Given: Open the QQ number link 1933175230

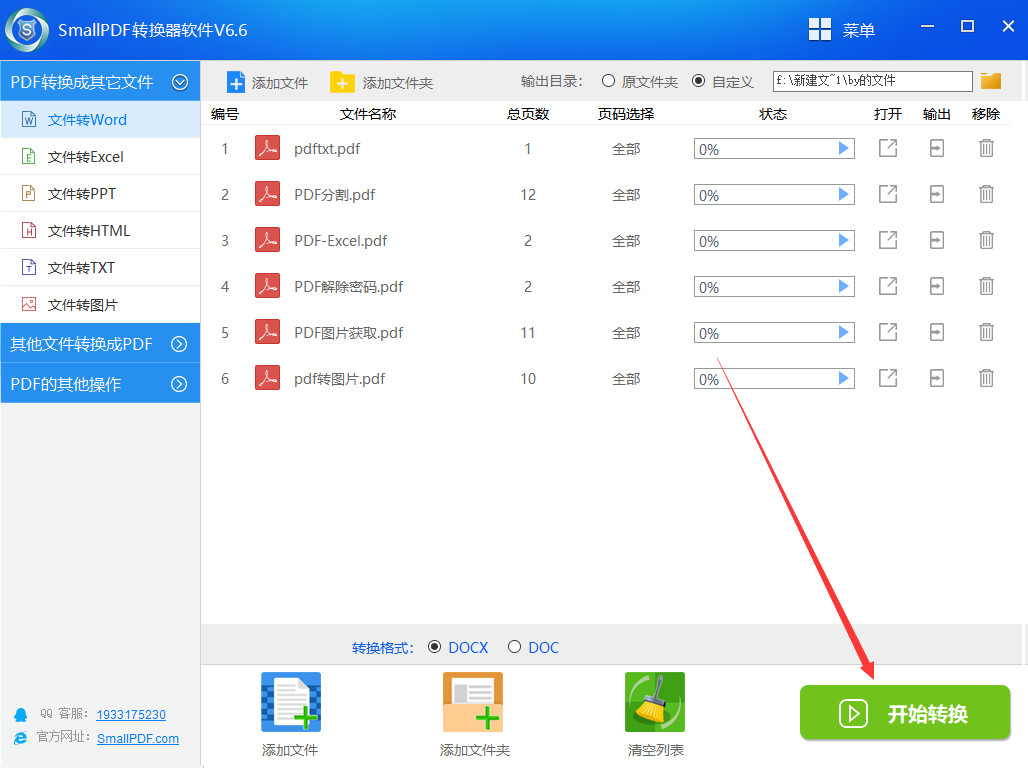Looking at the screenshot, I should pyautogui.click(x=131, y=715).
